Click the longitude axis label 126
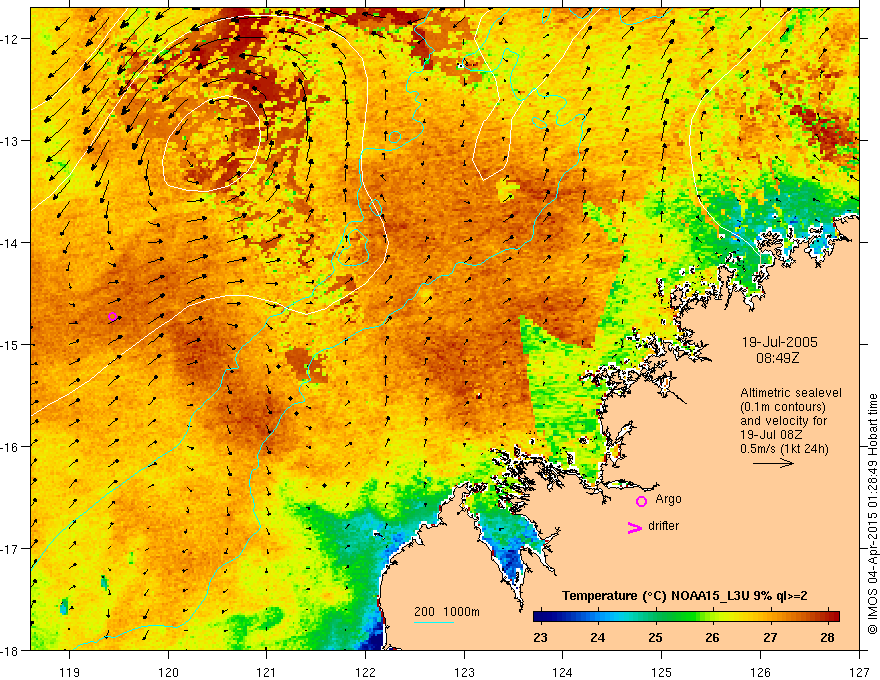The height and width of the screenshot is (680, 880). pyautogui.click(x=760, y=672)
